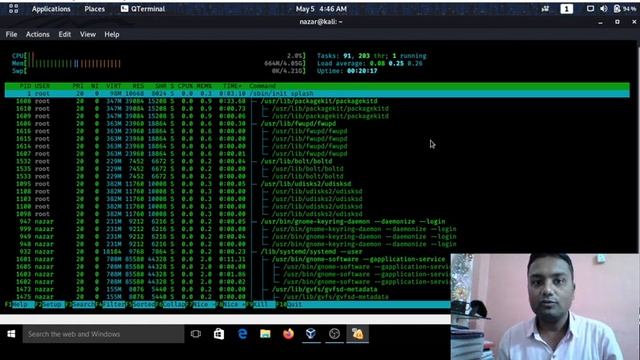Select PID 1532 boltd parent row

click(x=317, y=161)
